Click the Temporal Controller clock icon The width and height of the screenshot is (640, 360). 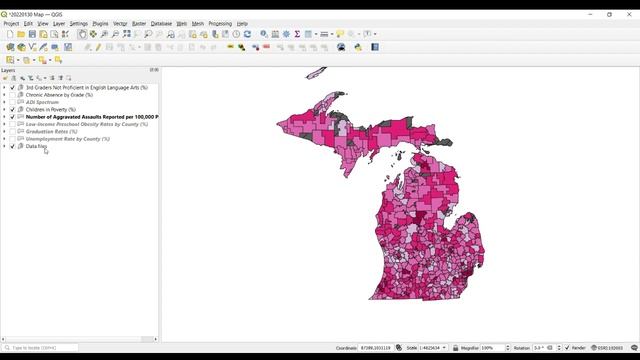[x=236, y=34]
